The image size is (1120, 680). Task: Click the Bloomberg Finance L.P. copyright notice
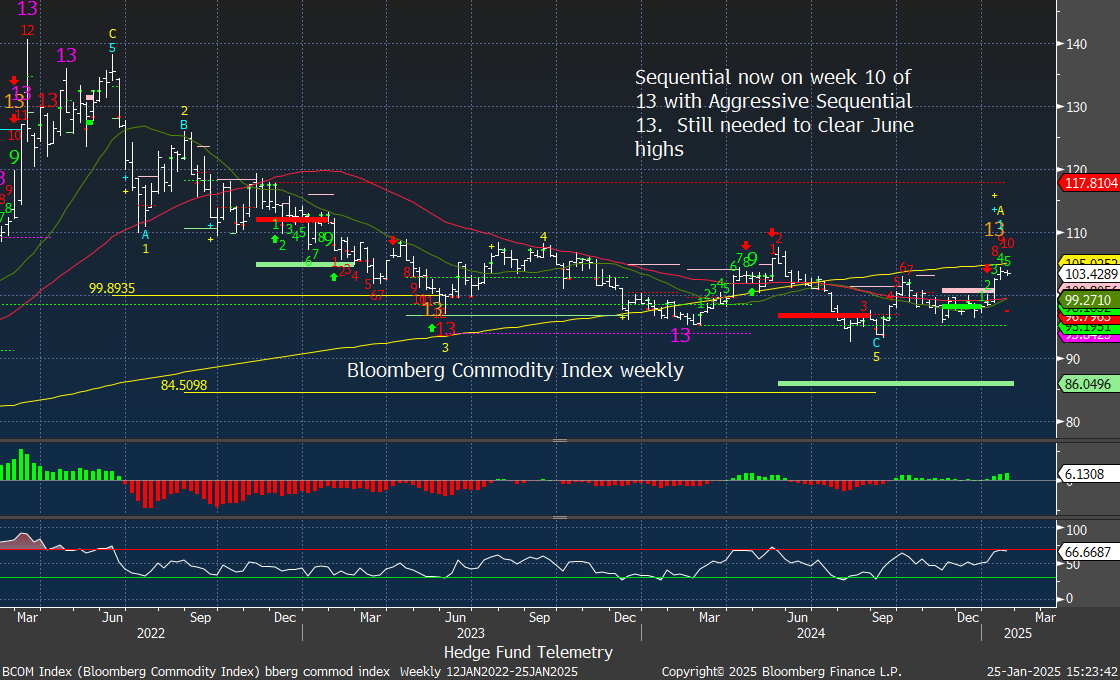point(781,672)
